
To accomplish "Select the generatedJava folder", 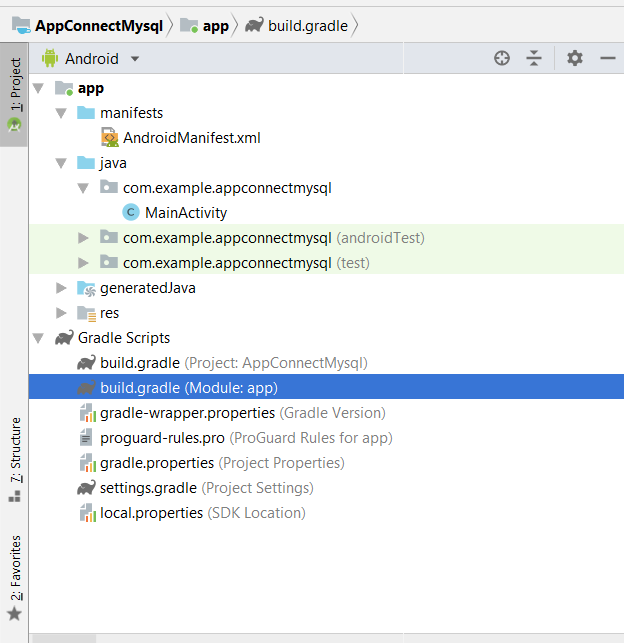I will 326,288.
